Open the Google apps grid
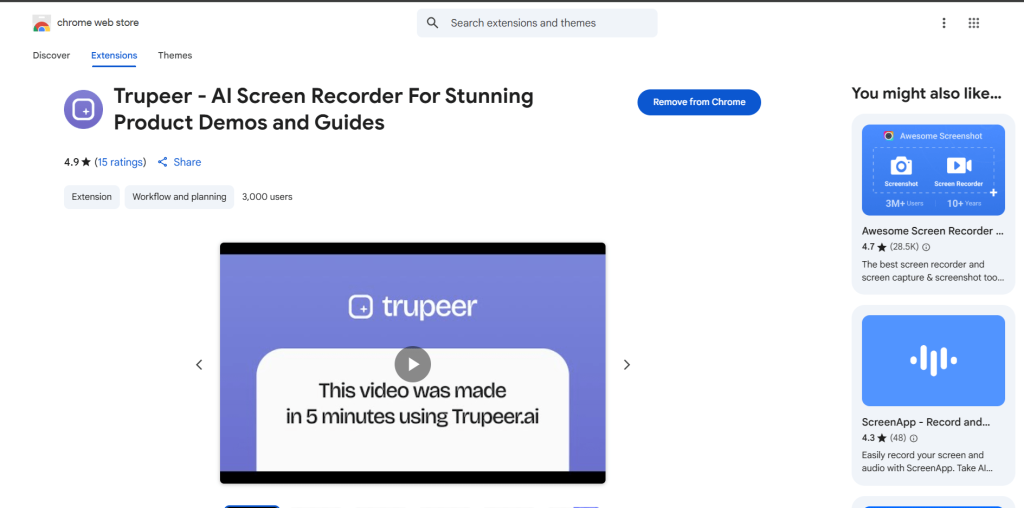Screen dimensions: 1024x508 (974, 23)
